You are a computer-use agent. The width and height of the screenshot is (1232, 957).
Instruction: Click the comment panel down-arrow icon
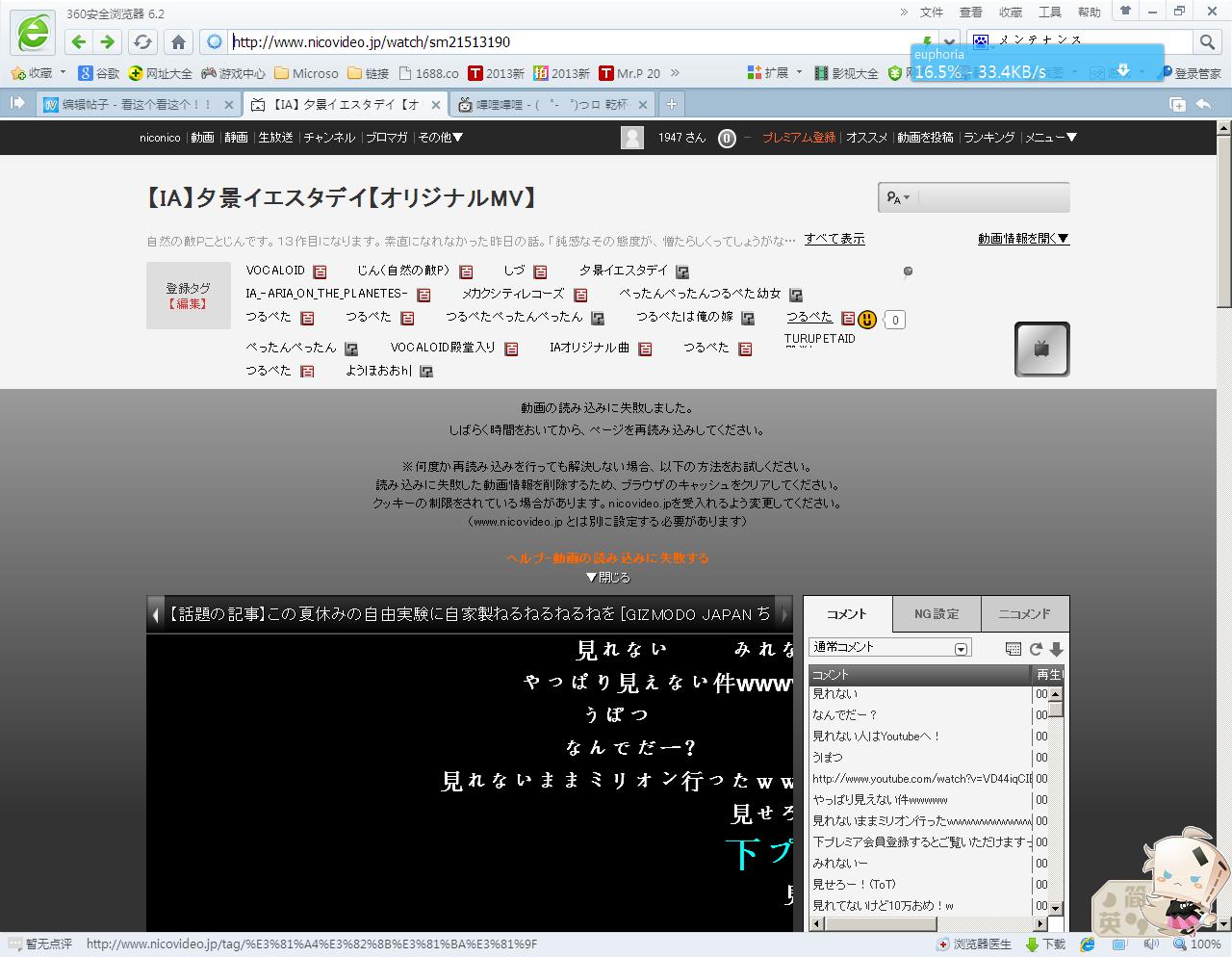(1056, 649)
